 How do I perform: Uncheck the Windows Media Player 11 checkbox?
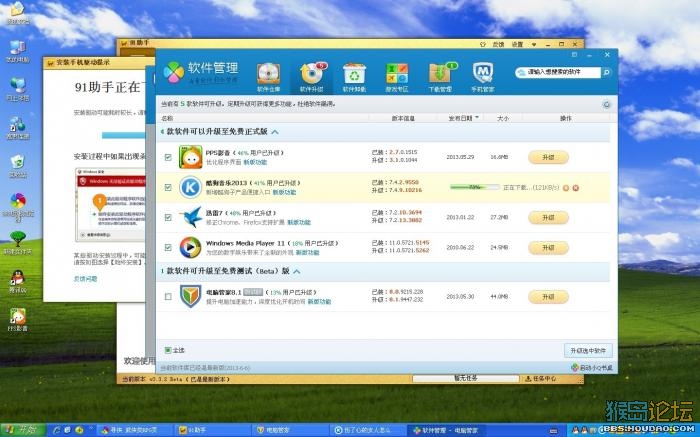pyautogui.click(x=168, y=247)
